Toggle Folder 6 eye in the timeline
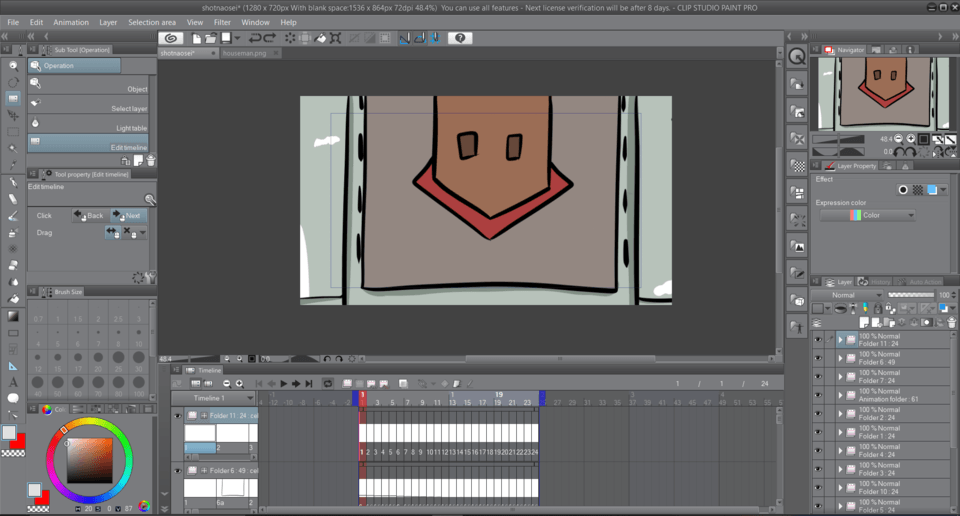The width and height of the screenshot is (960, 516). [178, 471]
